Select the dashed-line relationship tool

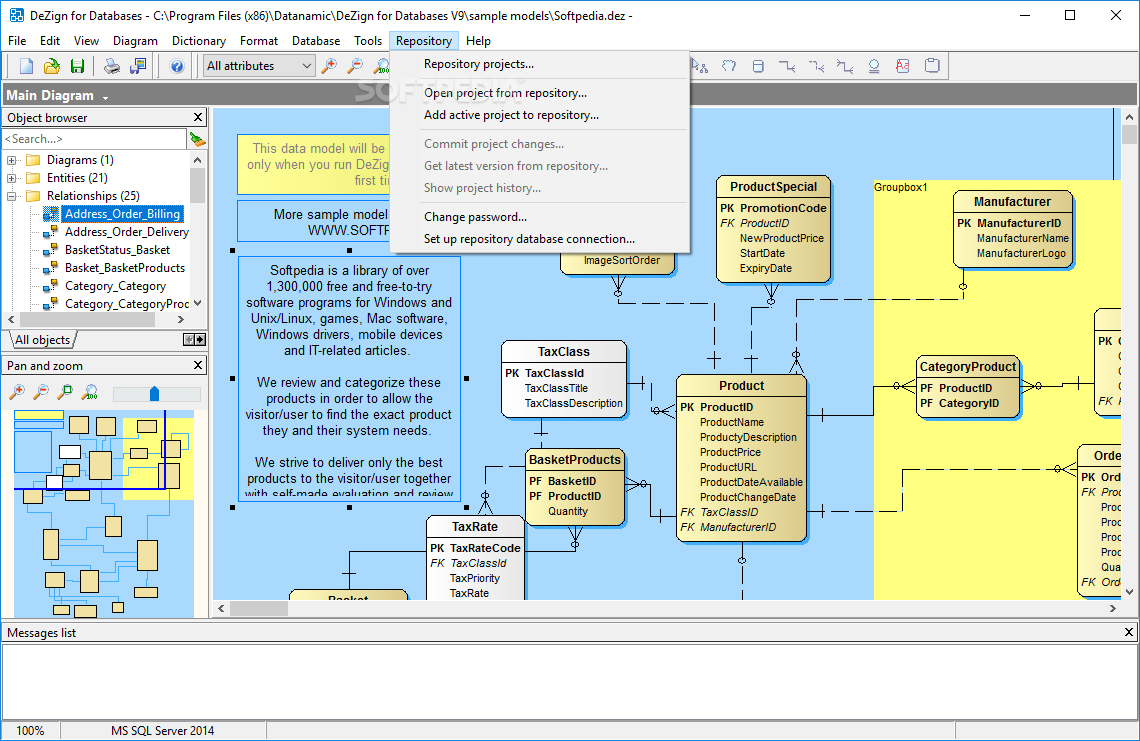click(816, 66)
